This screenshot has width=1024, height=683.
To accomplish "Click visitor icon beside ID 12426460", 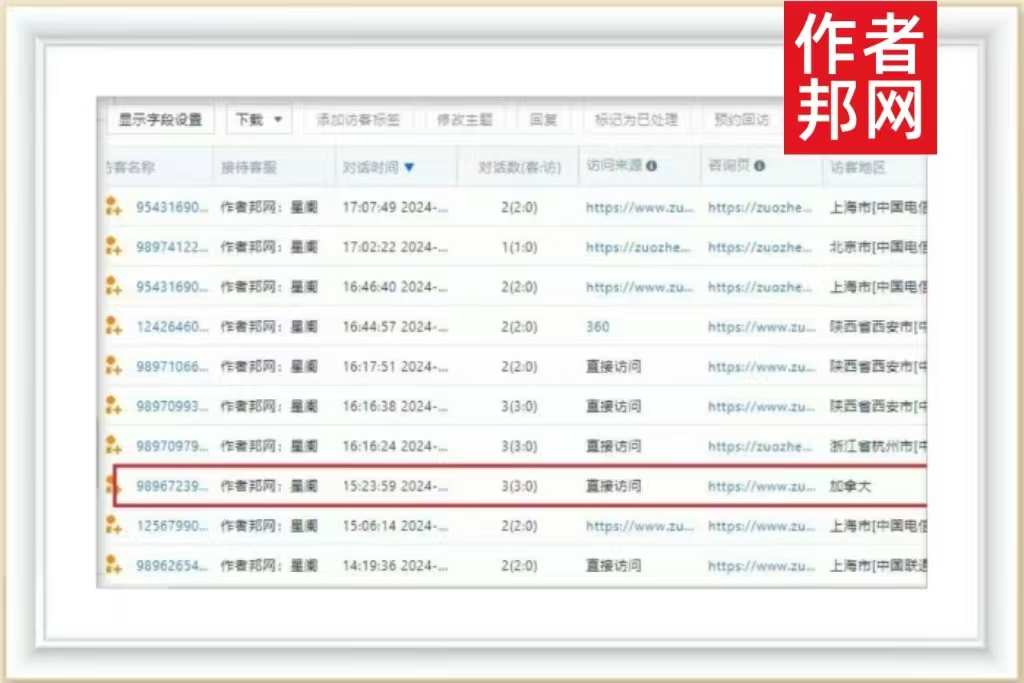I will (x=113, y=326).
